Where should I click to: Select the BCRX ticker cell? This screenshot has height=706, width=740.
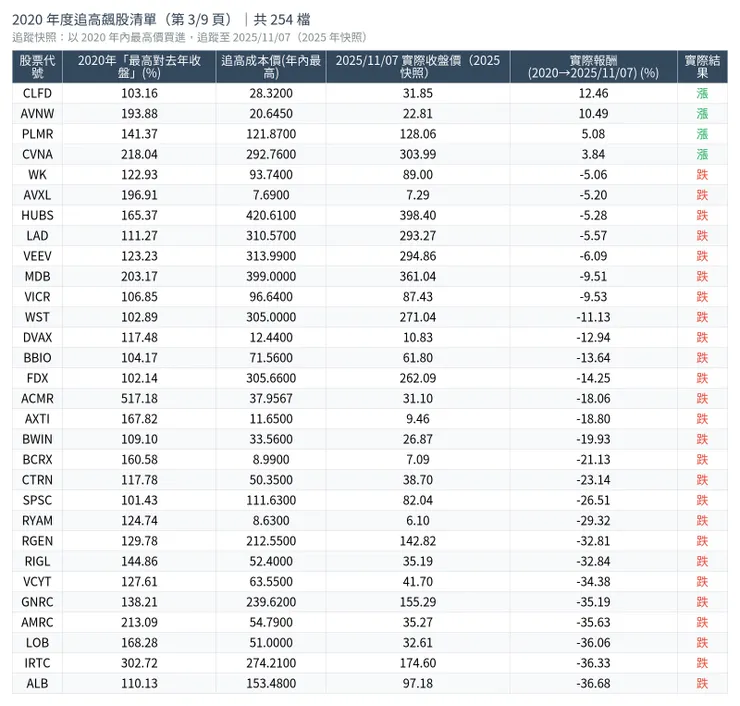click(x=37, y=459)
